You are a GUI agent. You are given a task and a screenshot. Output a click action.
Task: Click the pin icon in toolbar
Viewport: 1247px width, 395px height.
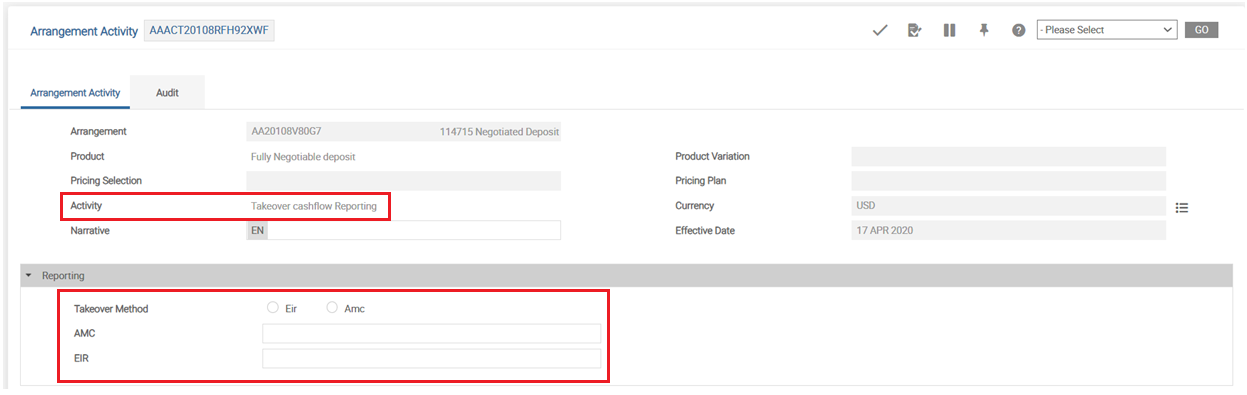[984, 30]
